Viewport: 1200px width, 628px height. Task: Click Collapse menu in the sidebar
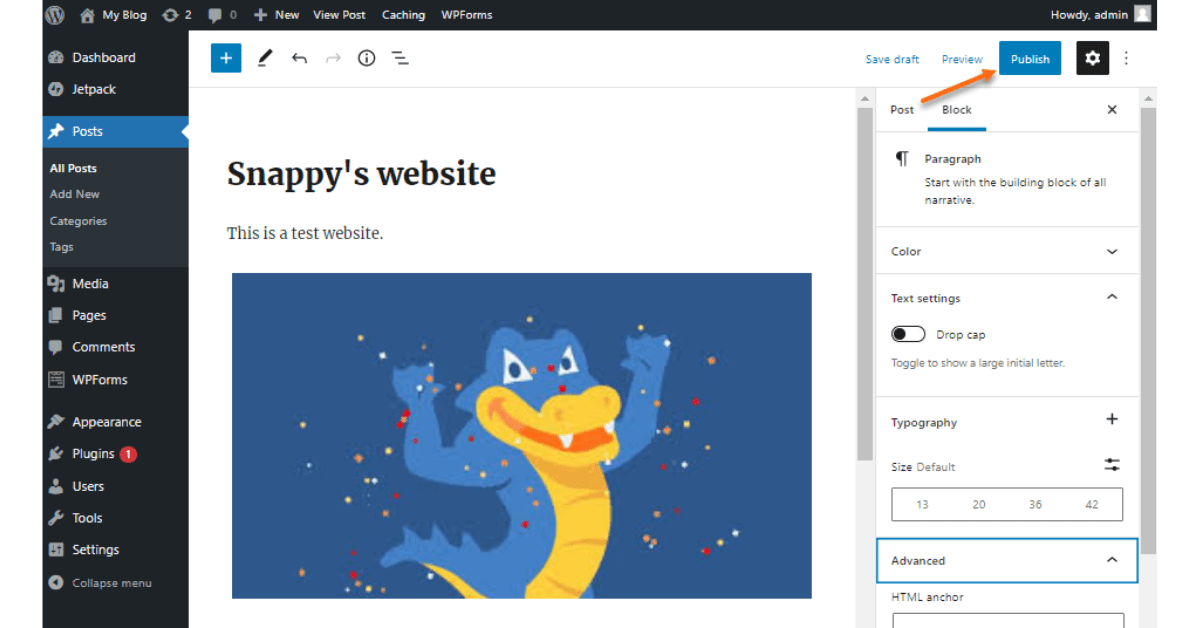click(111, 583)
